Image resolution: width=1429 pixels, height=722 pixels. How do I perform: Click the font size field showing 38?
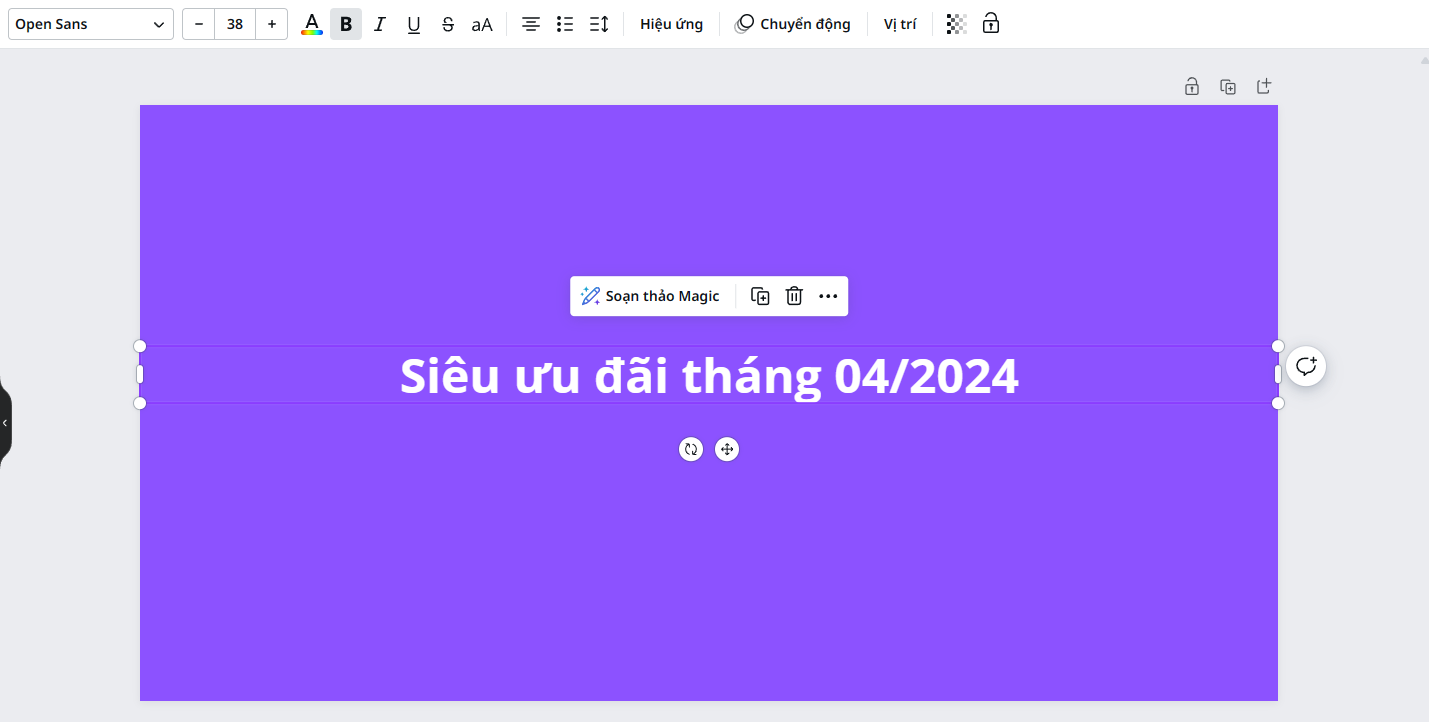coord(235,24)
